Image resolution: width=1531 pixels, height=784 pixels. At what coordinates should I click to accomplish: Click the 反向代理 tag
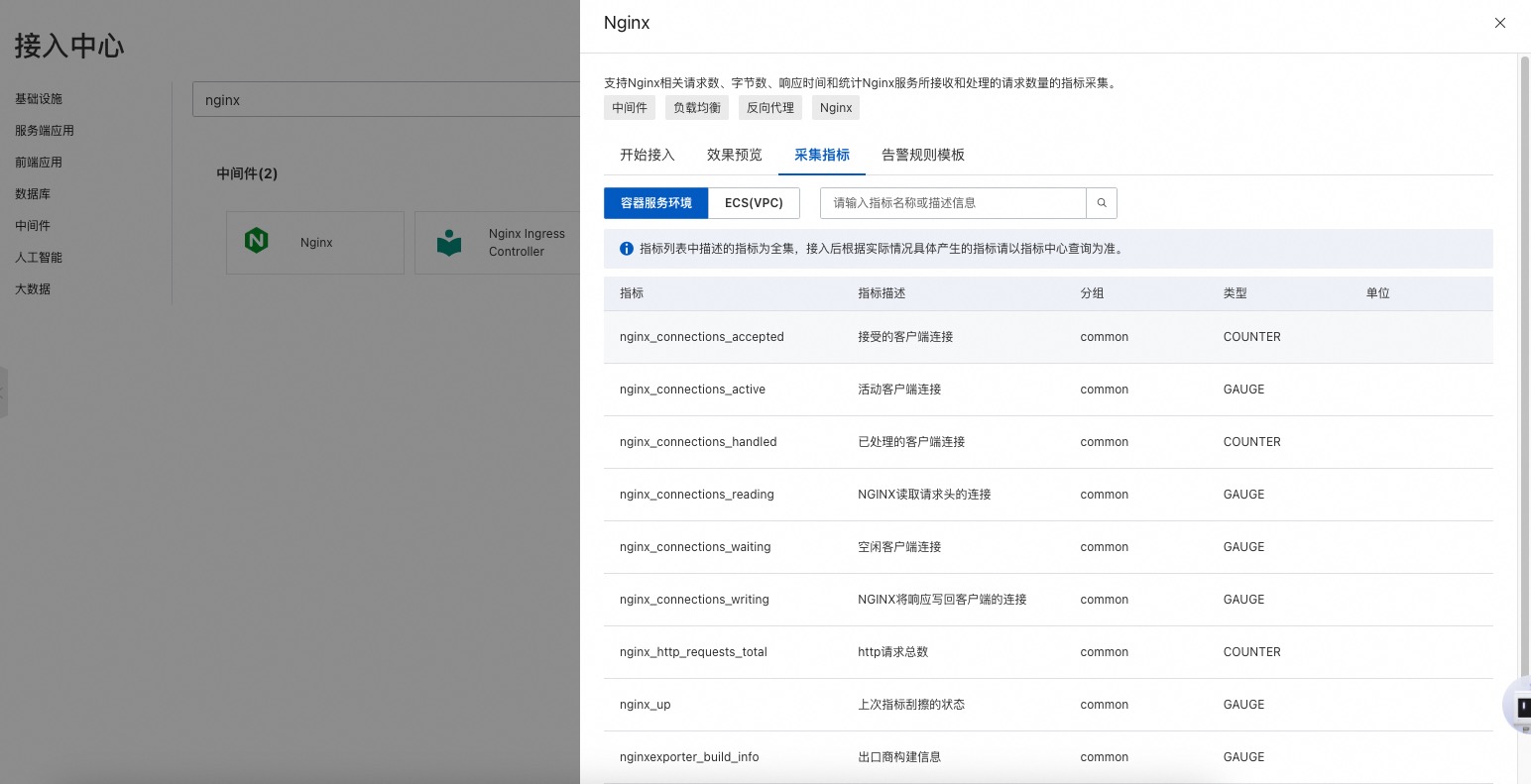tap(769, 108)
